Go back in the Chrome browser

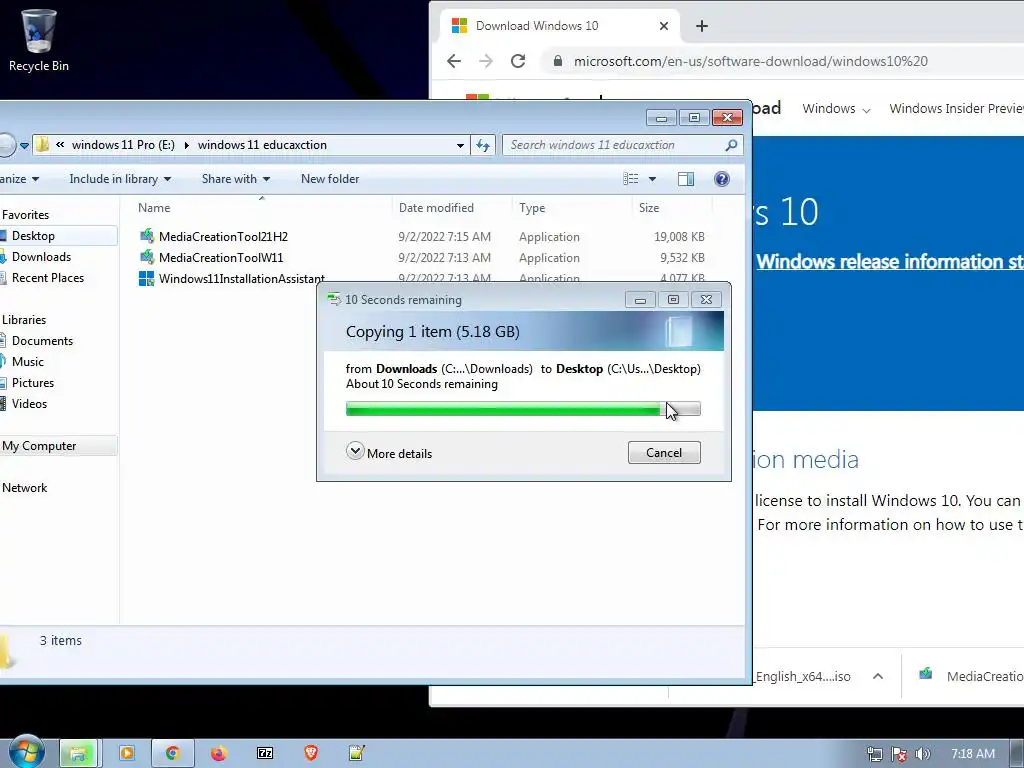(x=454, y=61)
